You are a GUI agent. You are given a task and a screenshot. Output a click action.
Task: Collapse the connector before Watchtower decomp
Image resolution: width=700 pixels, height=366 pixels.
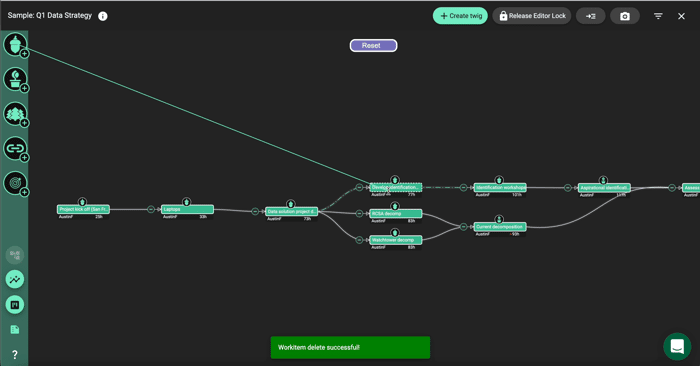pyautogui.click(x=359, y=240)
